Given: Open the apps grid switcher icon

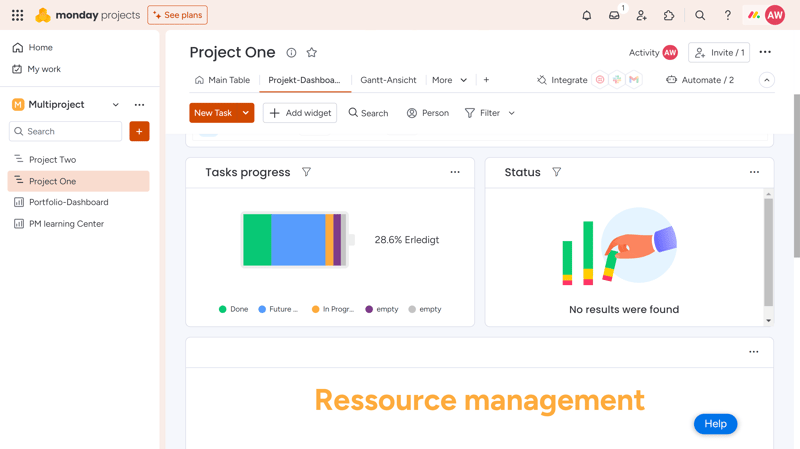Looking at the screenshot, I should click(17, 15).
